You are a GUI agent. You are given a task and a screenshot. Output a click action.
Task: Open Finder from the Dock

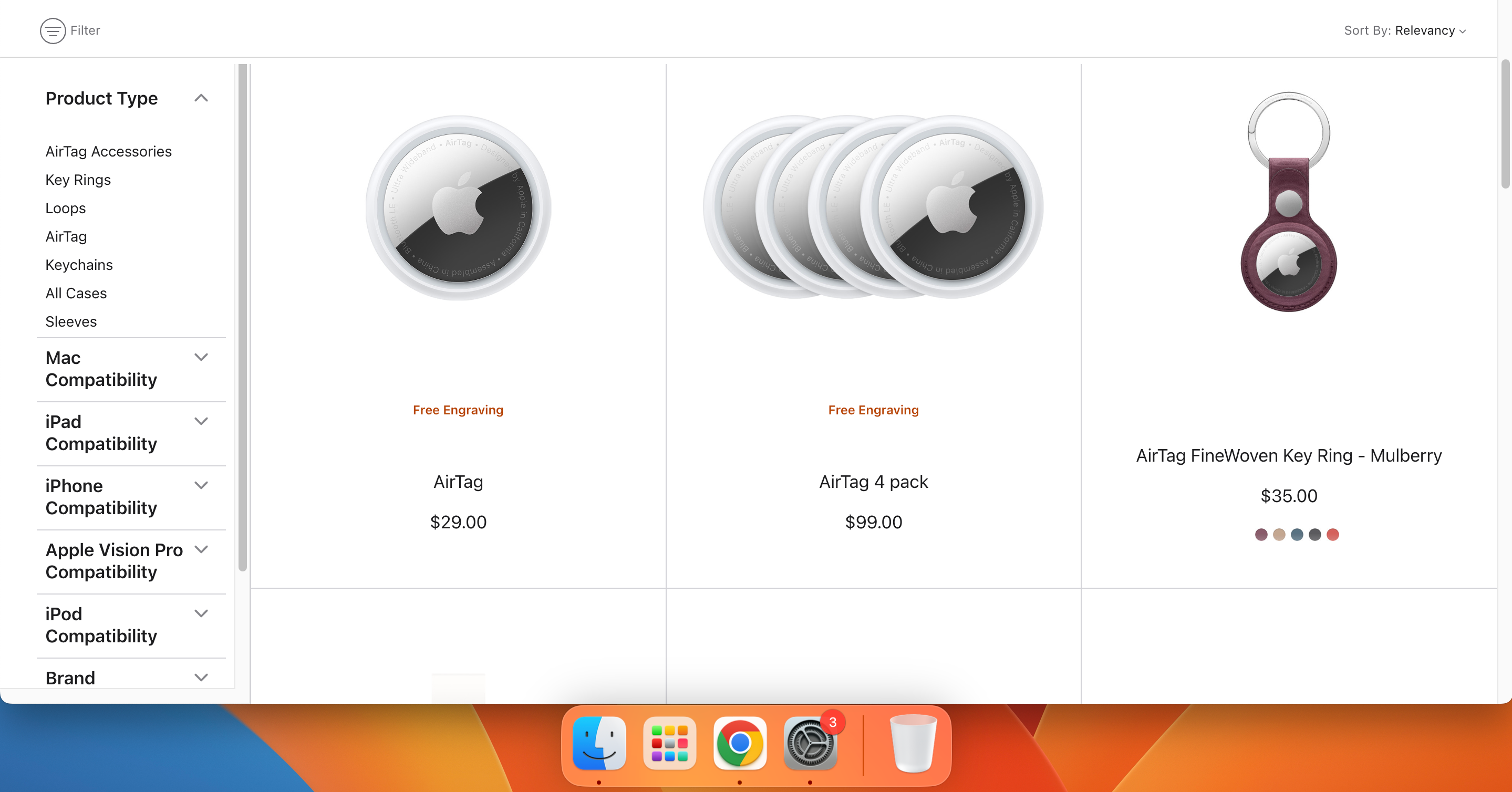[x=599, y=744]
